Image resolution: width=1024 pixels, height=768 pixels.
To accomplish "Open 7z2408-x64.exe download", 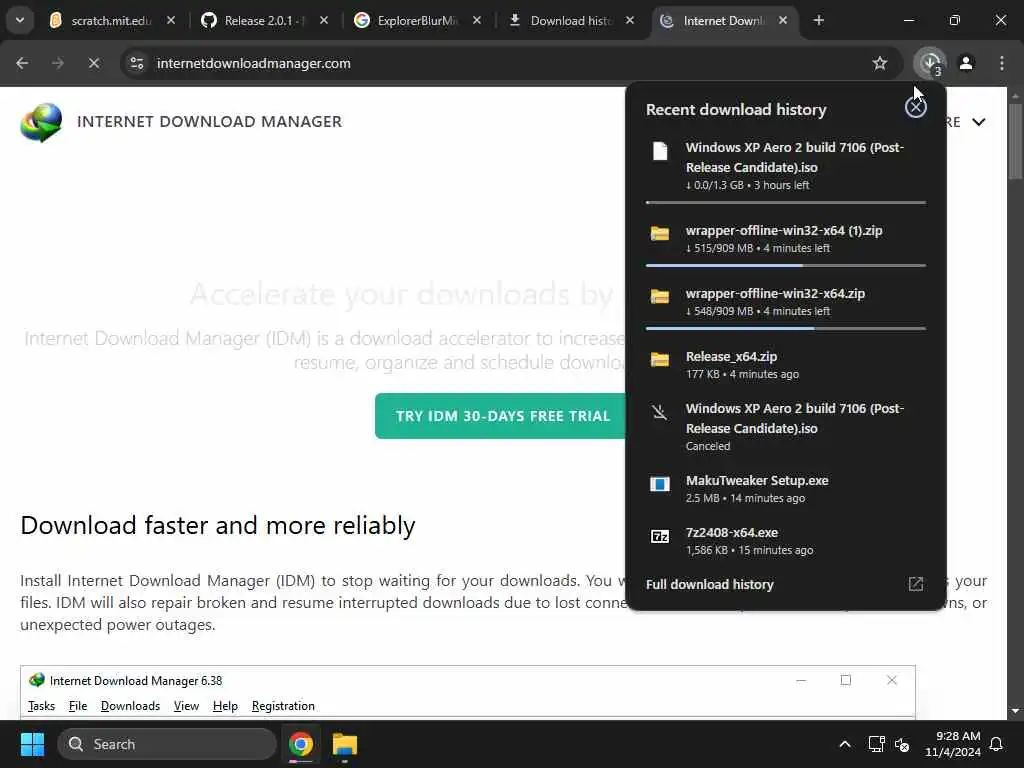I will click(786, 541).
